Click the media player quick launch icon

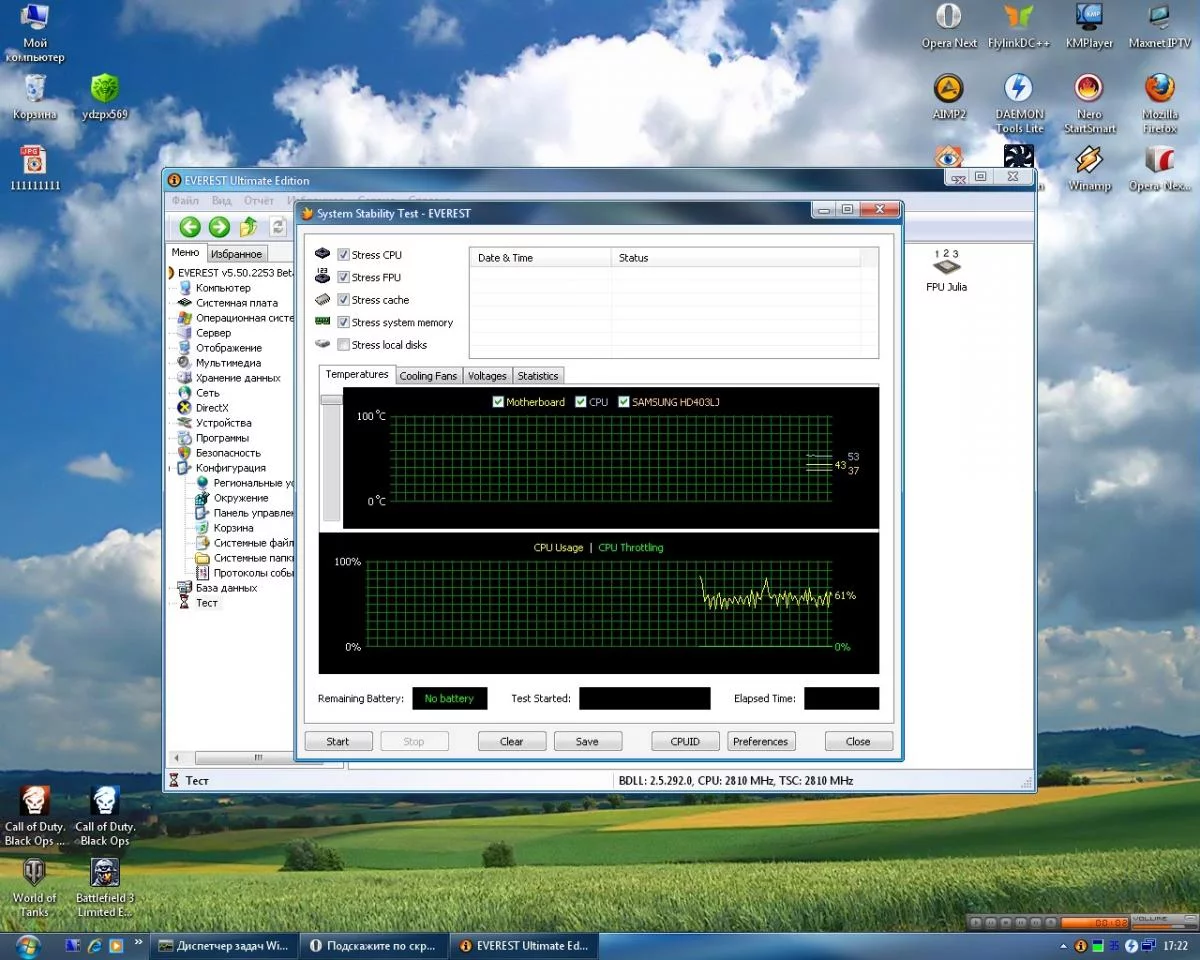coord(116,945)
